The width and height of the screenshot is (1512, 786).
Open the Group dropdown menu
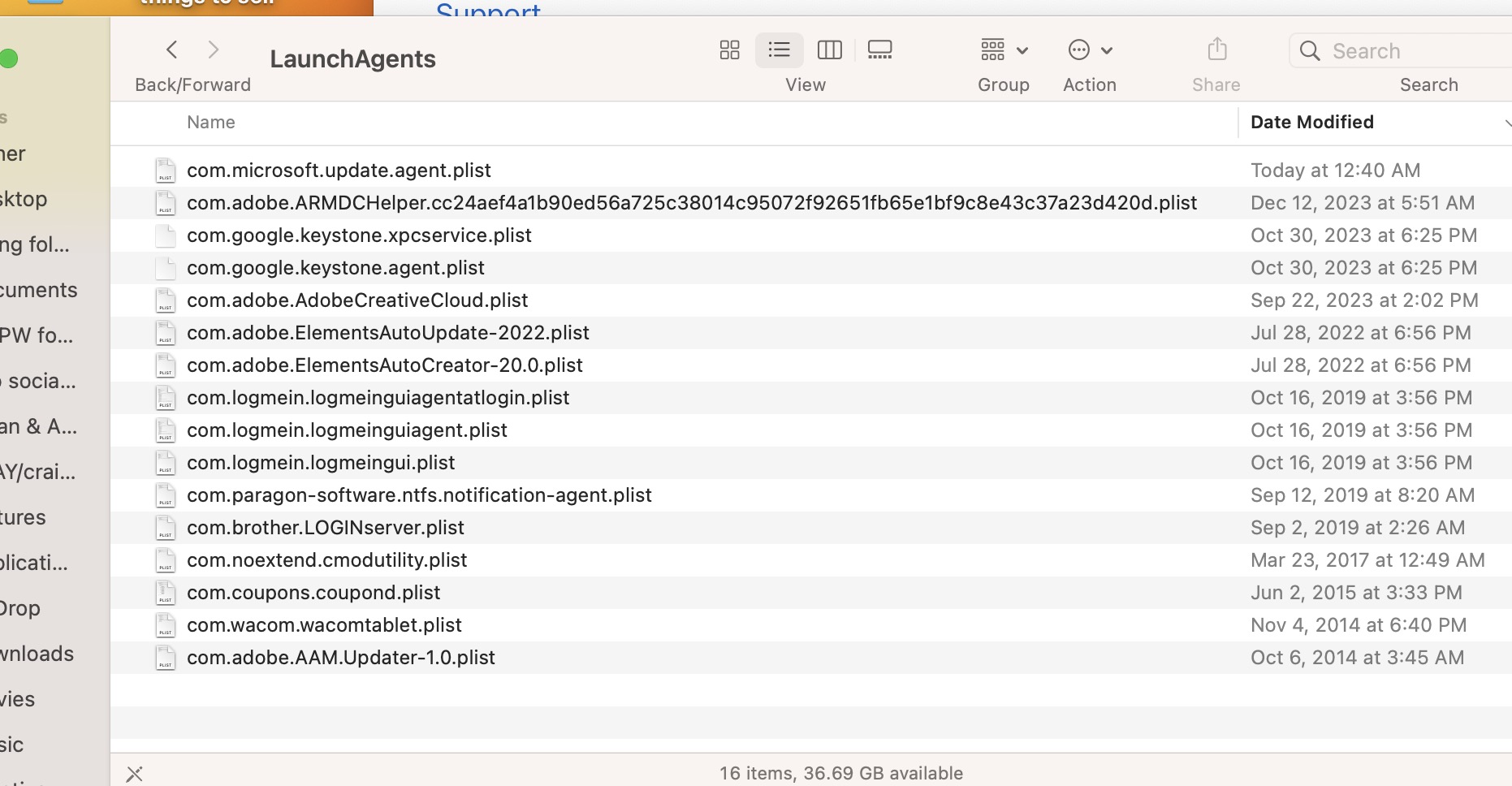click(x=1004, y=50)
